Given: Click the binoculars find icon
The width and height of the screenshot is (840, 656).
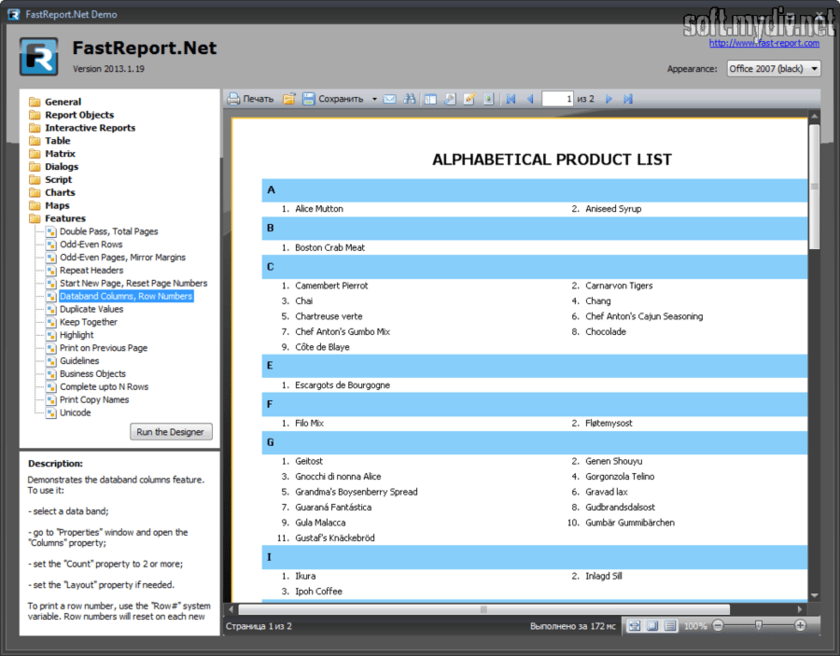Looking at the screenshot, I should coord(409,99).
